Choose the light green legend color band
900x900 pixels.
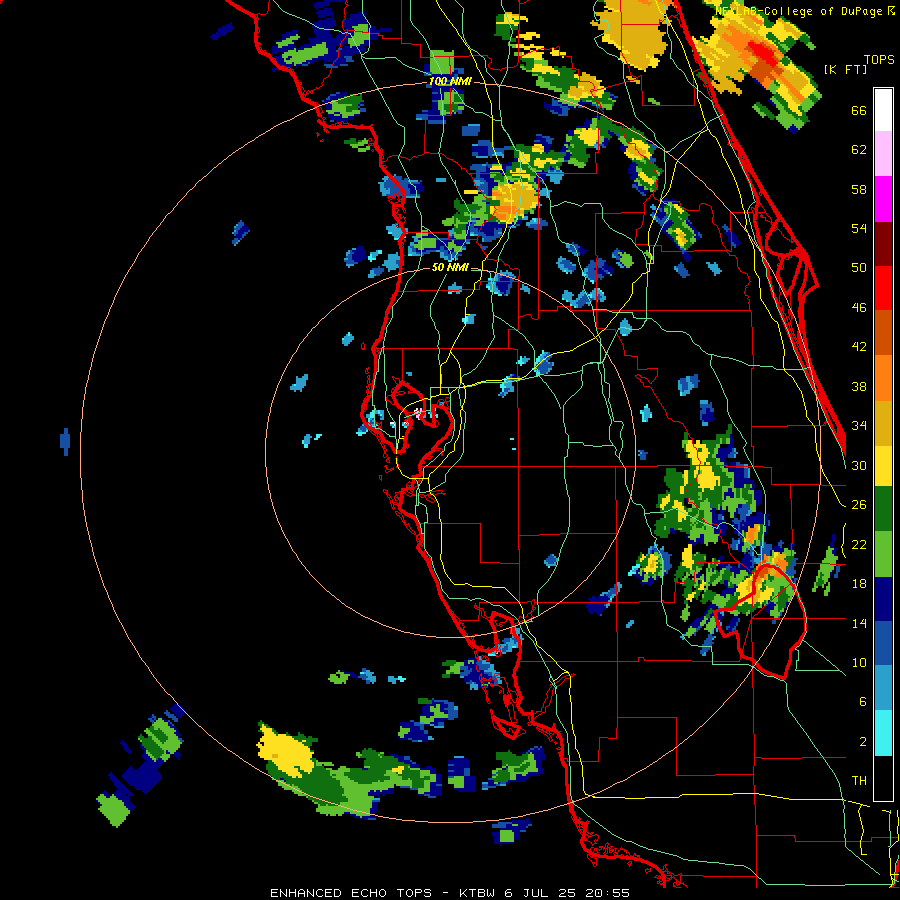click(x=883, y=554)
